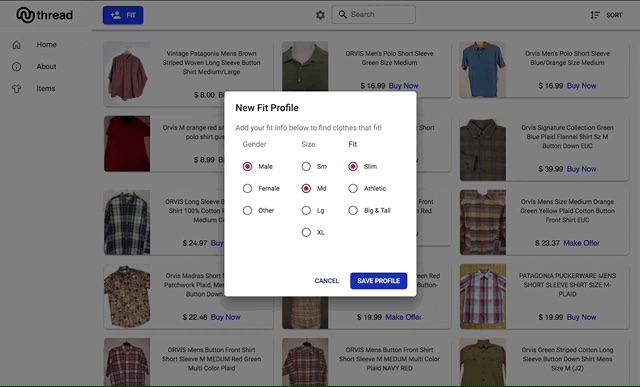Click the SORT label in header

[x=614, y=15]
